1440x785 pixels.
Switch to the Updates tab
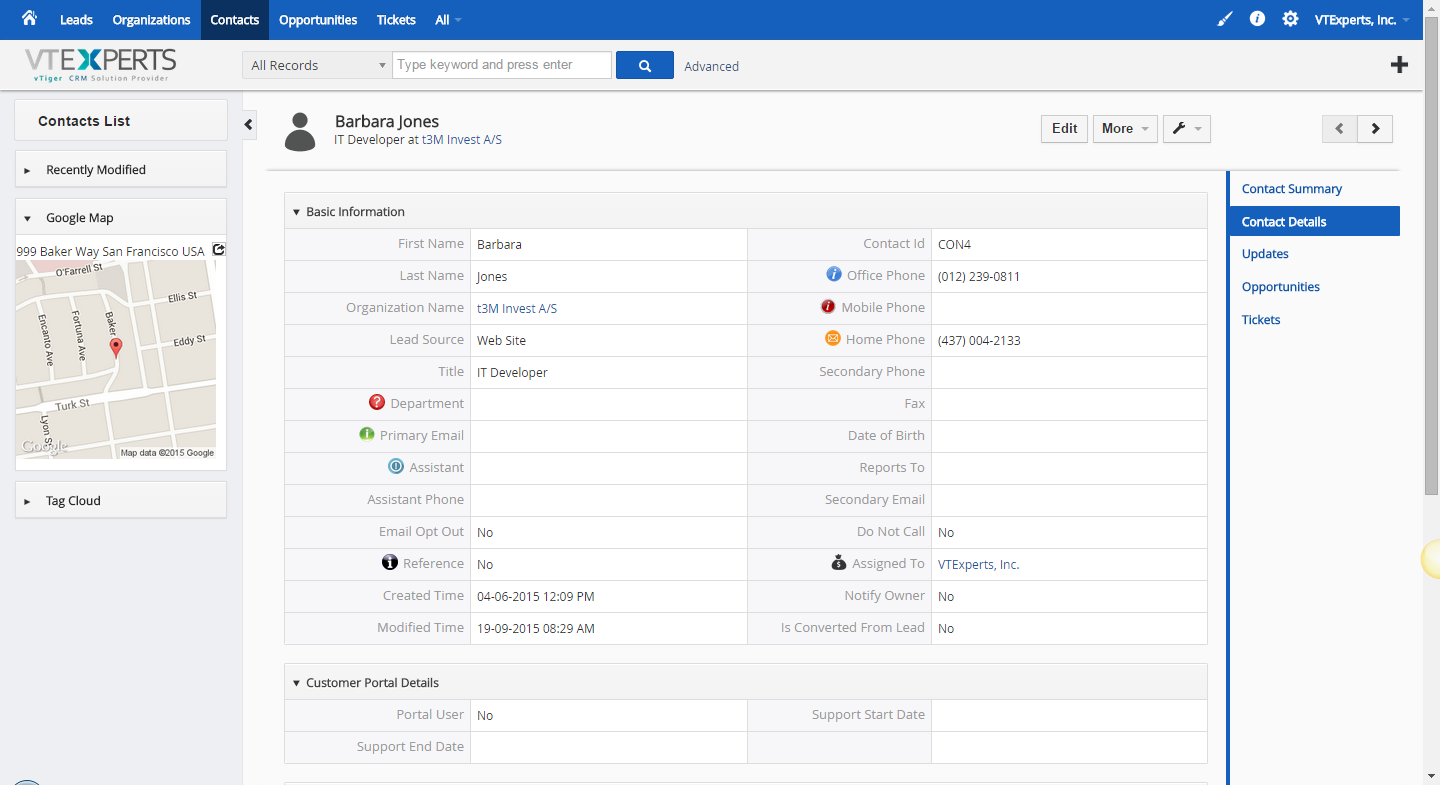[1265, 254]
